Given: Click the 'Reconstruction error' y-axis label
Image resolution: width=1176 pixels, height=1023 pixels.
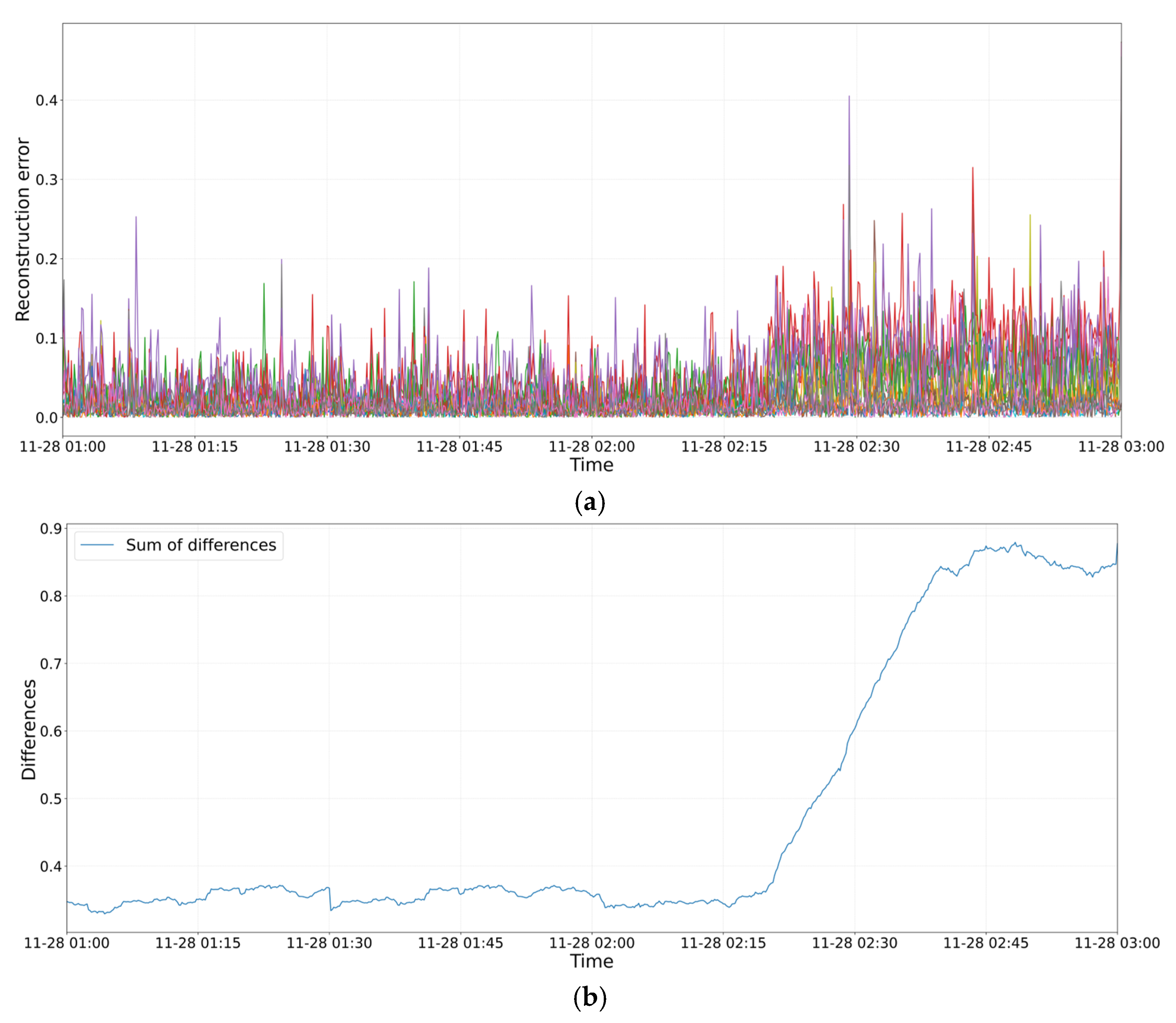Looking at the screenshot, I should coord(23,229).
